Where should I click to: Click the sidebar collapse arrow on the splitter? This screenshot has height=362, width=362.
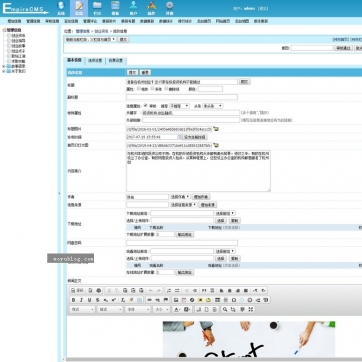click(x=60, y=193)
